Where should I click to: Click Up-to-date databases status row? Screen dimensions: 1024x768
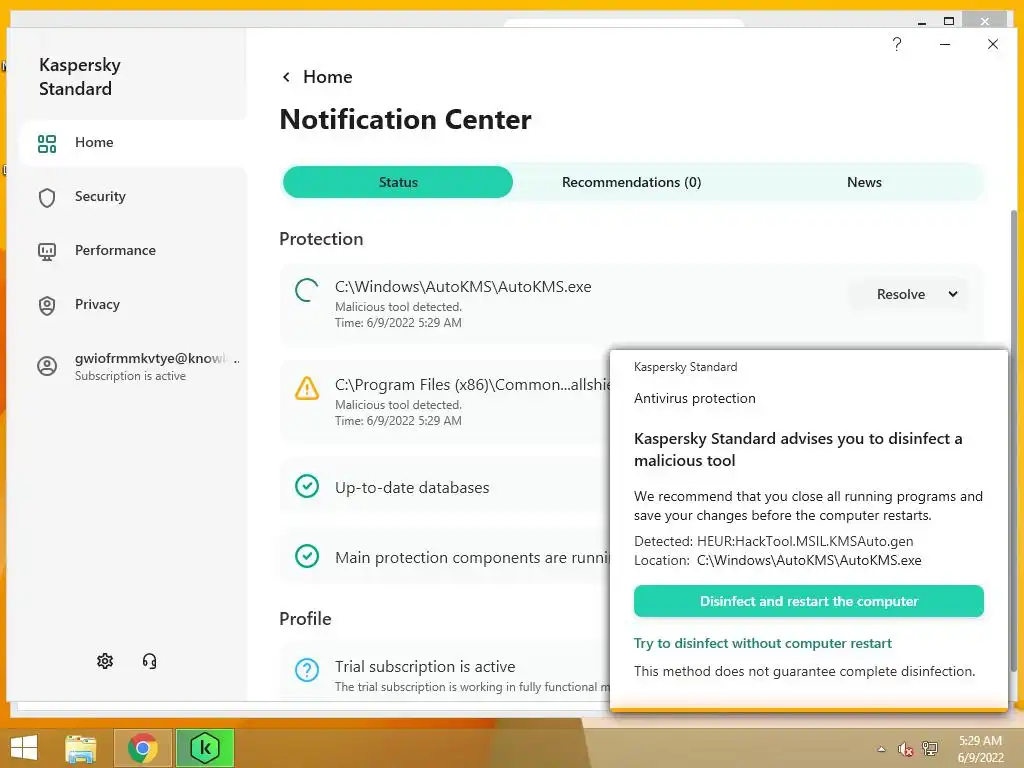445,487
